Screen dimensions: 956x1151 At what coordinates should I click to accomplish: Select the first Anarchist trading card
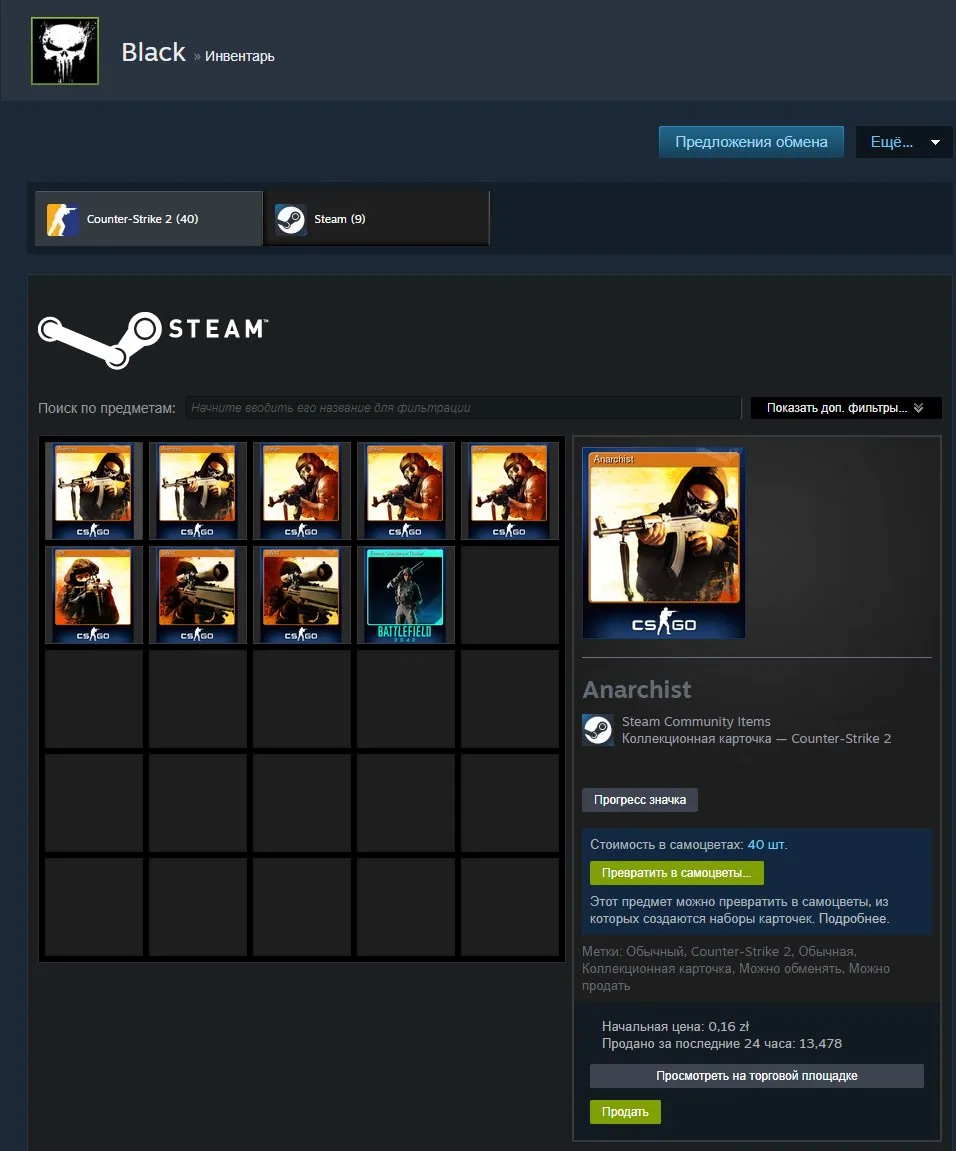point(94,491)
